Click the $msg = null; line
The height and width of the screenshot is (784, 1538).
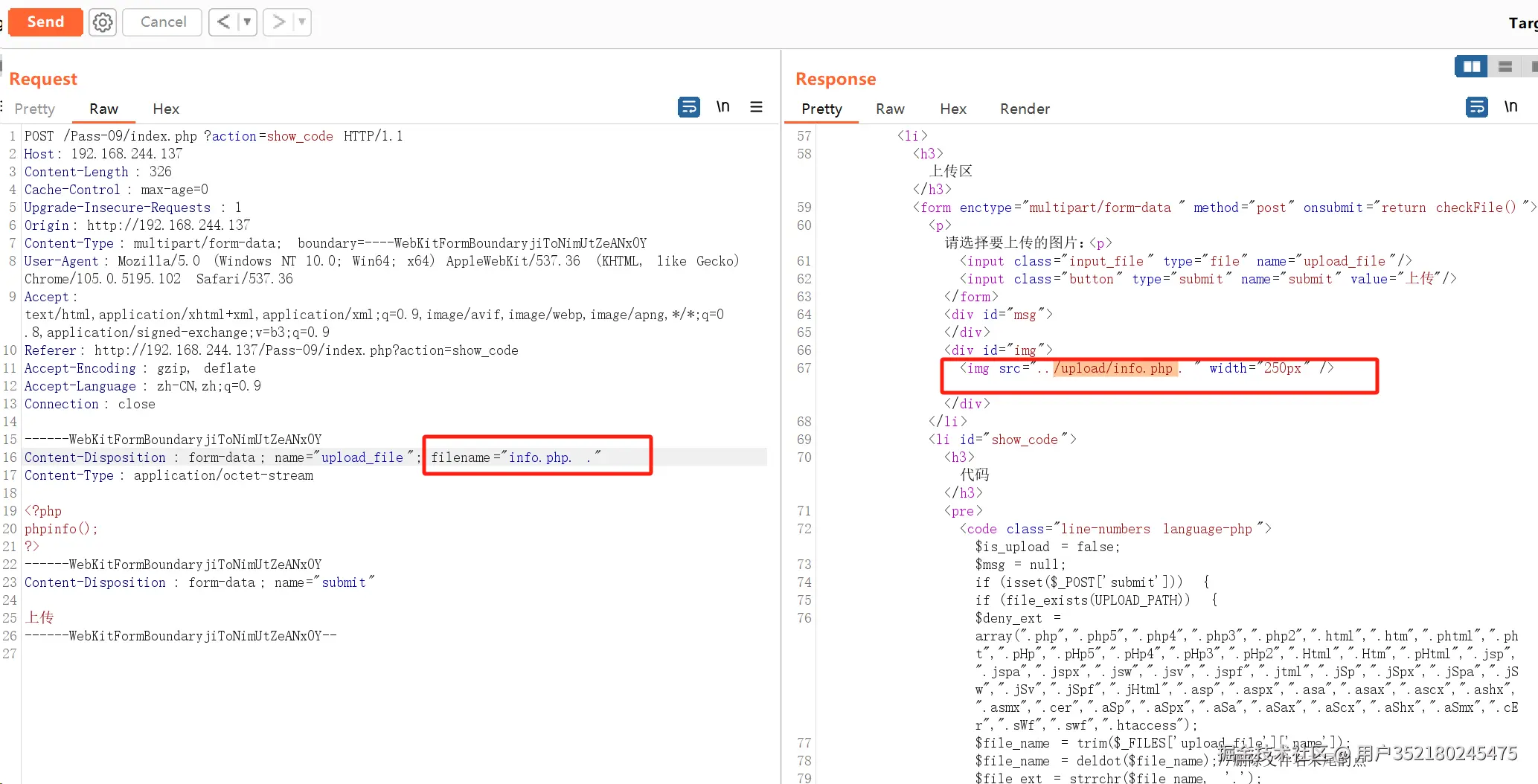point(1021,565)
